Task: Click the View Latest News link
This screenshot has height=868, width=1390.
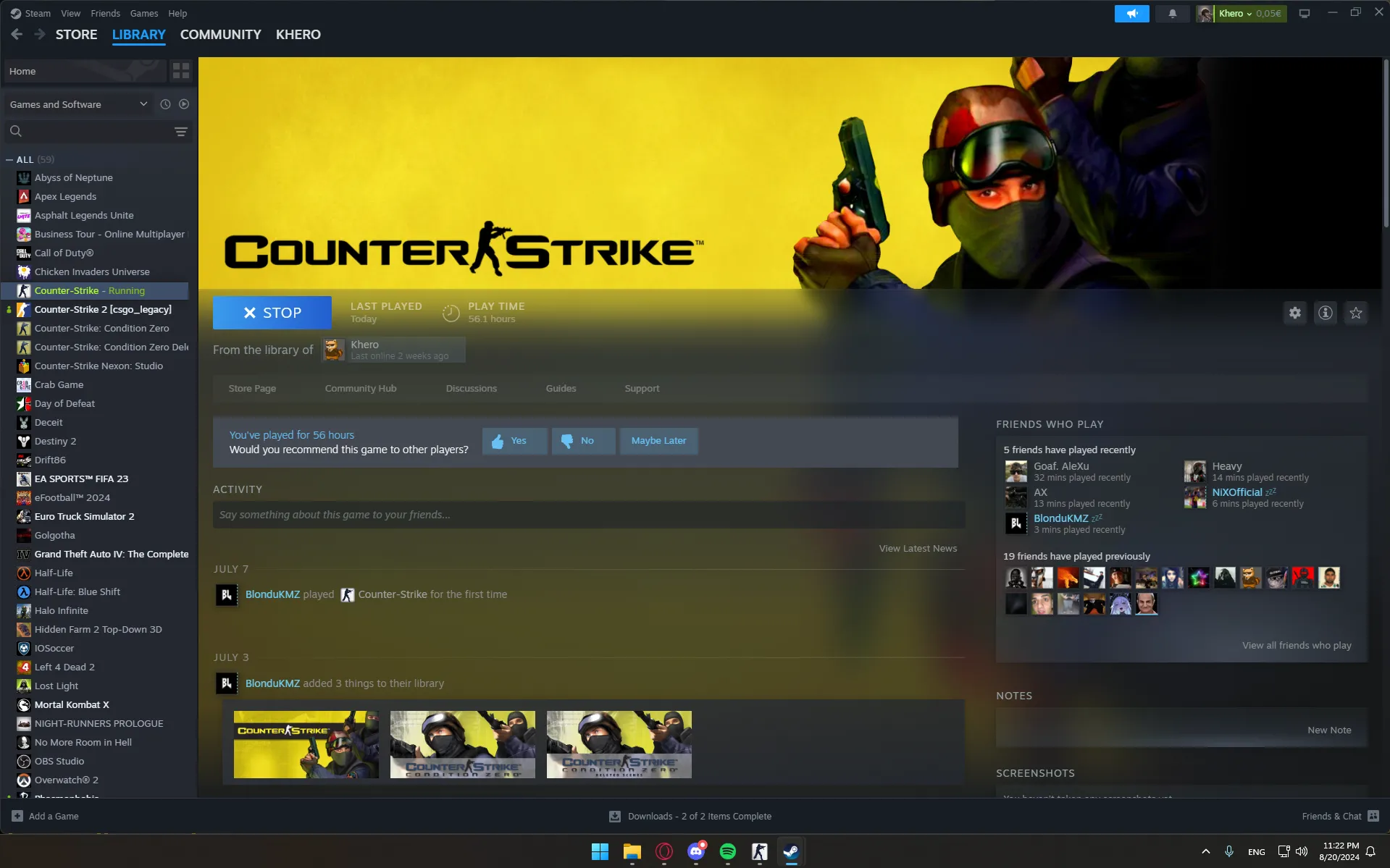Action: click(917, 548)
